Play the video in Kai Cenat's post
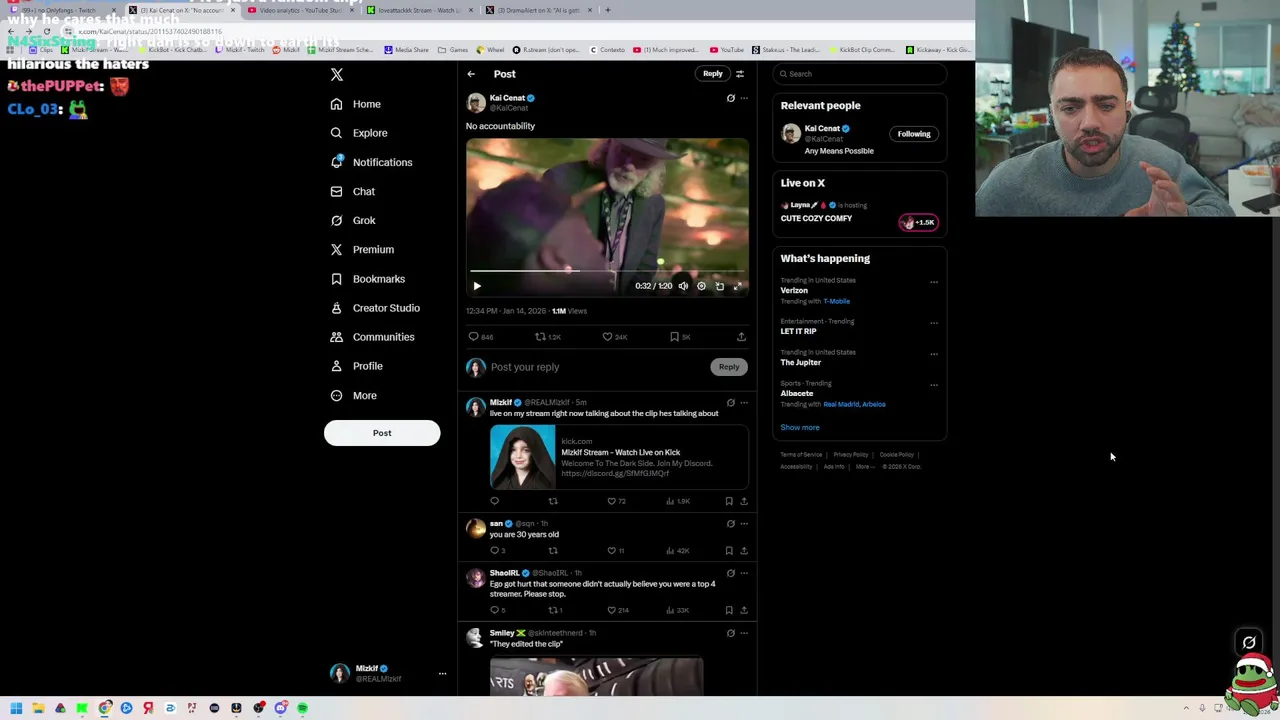 477,286
